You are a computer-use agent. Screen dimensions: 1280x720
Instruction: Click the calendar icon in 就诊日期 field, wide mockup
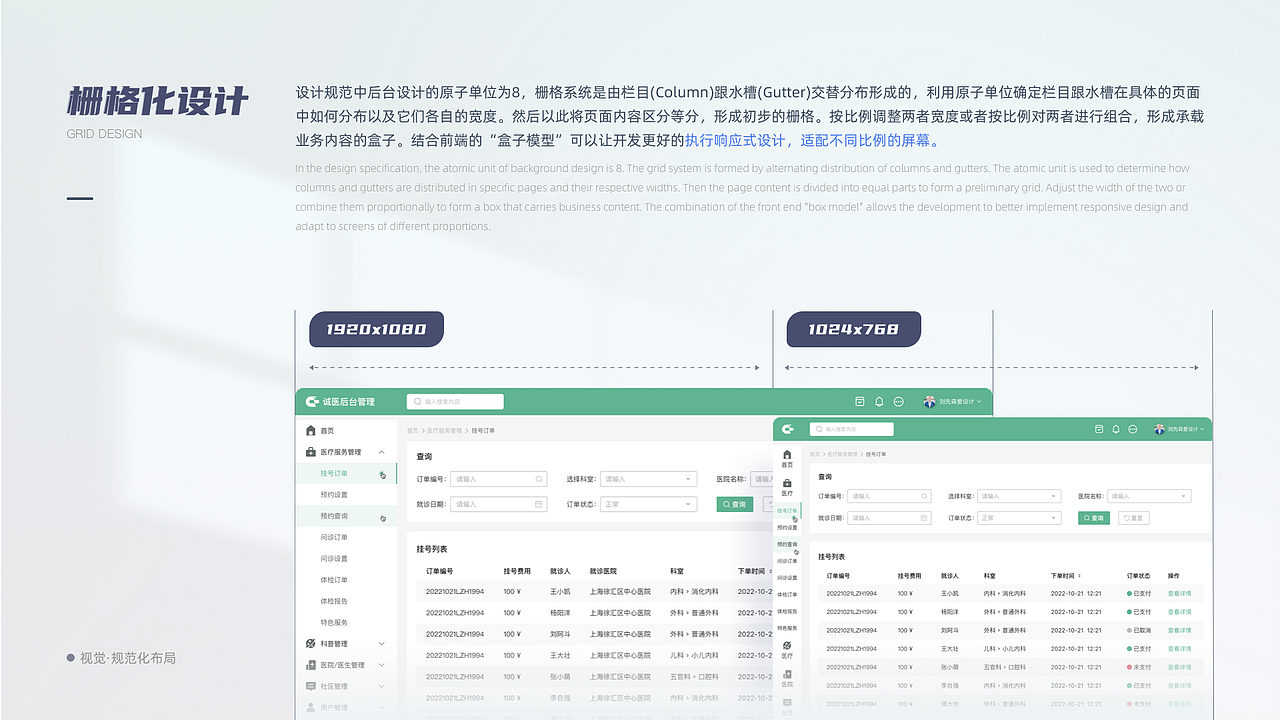538,504
